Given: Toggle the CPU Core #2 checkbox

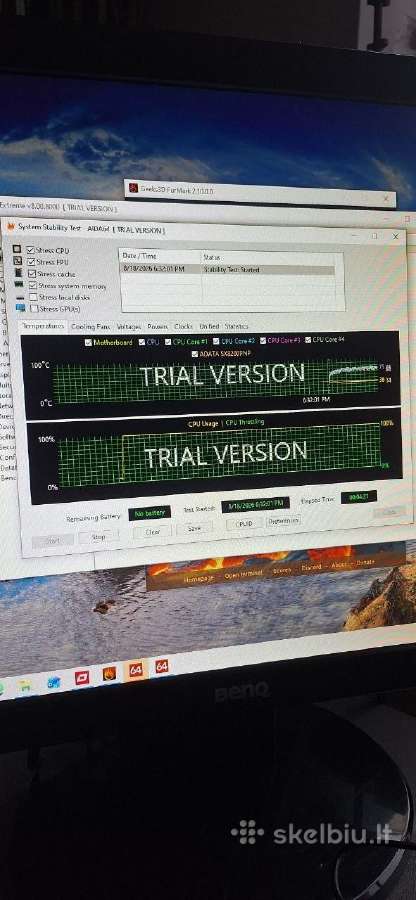Looking at the screenshot, I should 216,342.
